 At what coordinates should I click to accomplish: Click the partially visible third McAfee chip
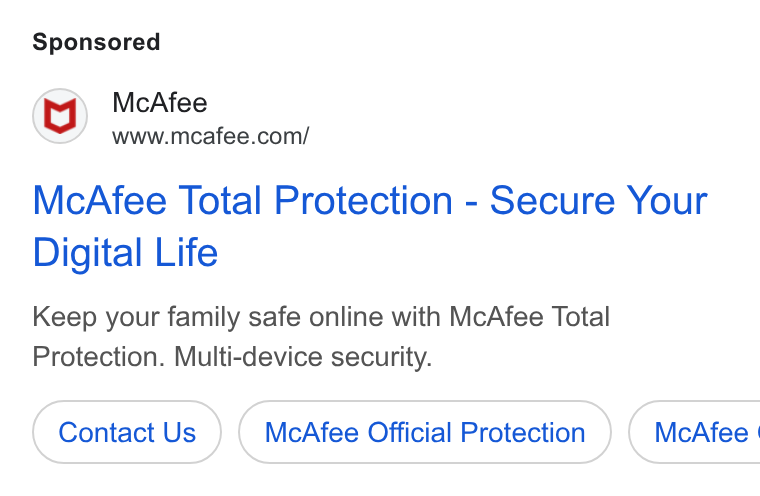(694, 432)
